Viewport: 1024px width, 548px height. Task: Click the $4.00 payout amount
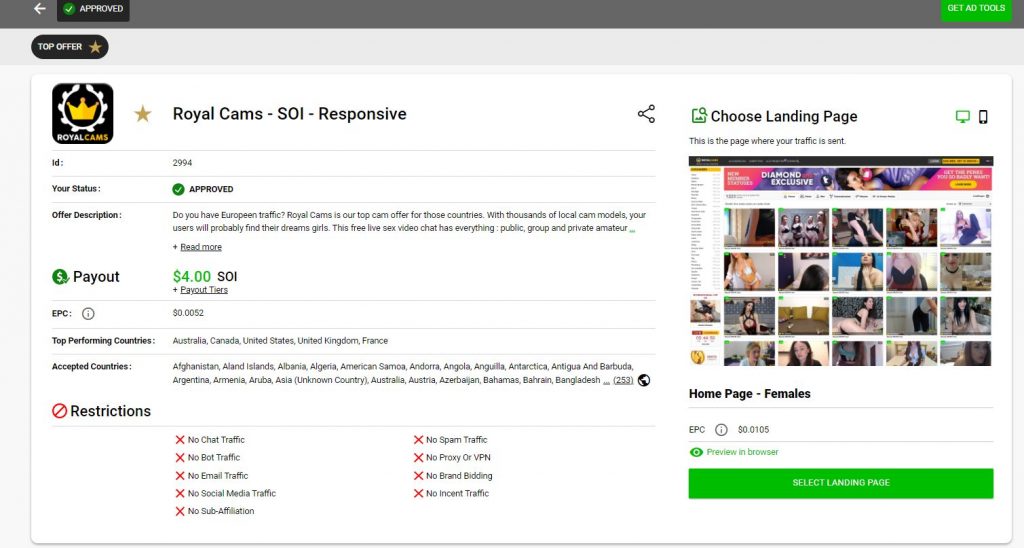point(192,277)
